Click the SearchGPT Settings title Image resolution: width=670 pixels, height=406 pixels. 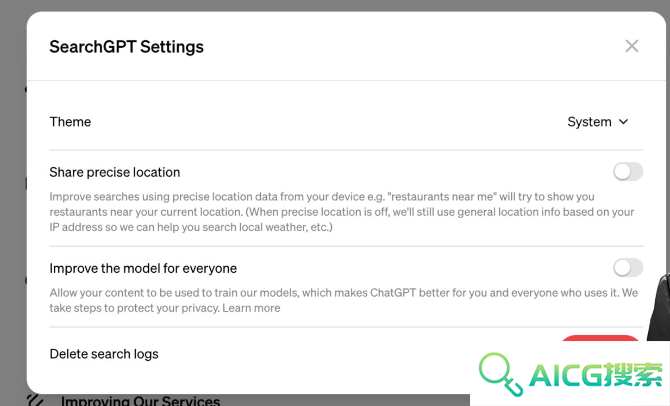point(126,47)
